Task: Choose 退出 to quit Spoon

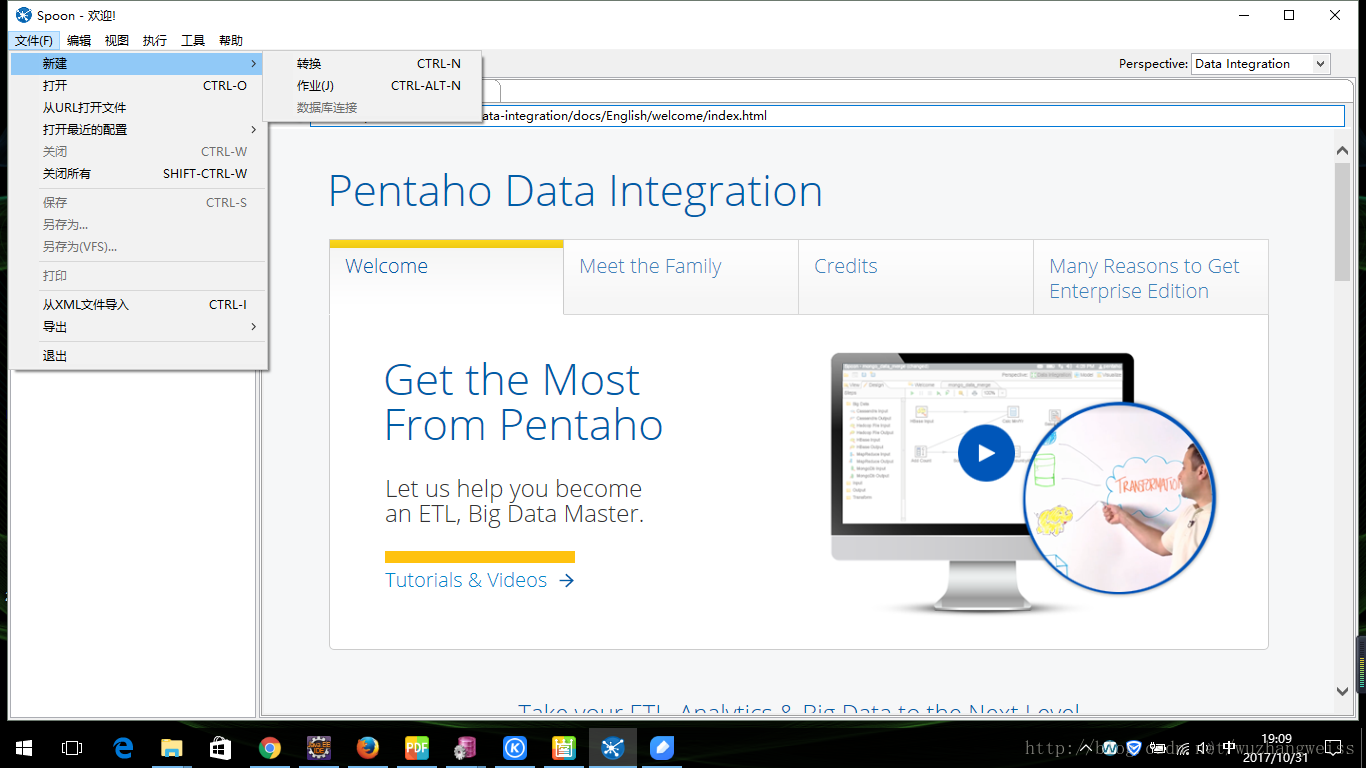Action: (x=137, y=355)
